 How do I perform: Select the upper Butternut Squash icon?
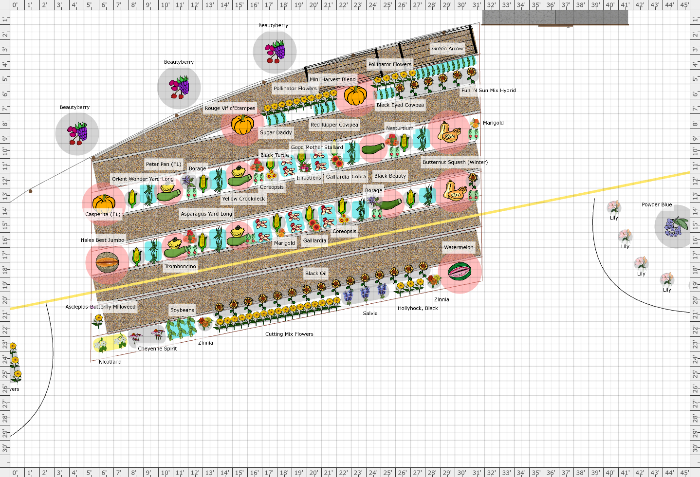pyautogui.click(x=452, y=130)
